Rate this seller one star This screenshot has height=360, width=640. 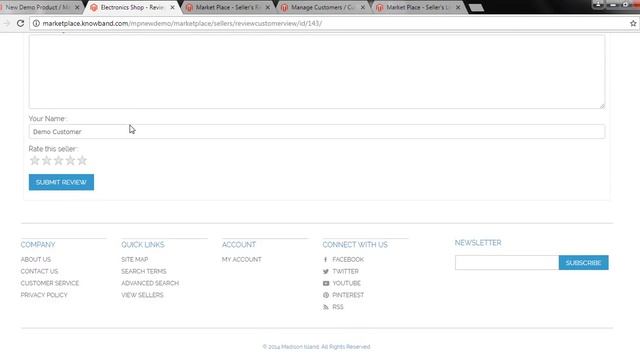35,160
